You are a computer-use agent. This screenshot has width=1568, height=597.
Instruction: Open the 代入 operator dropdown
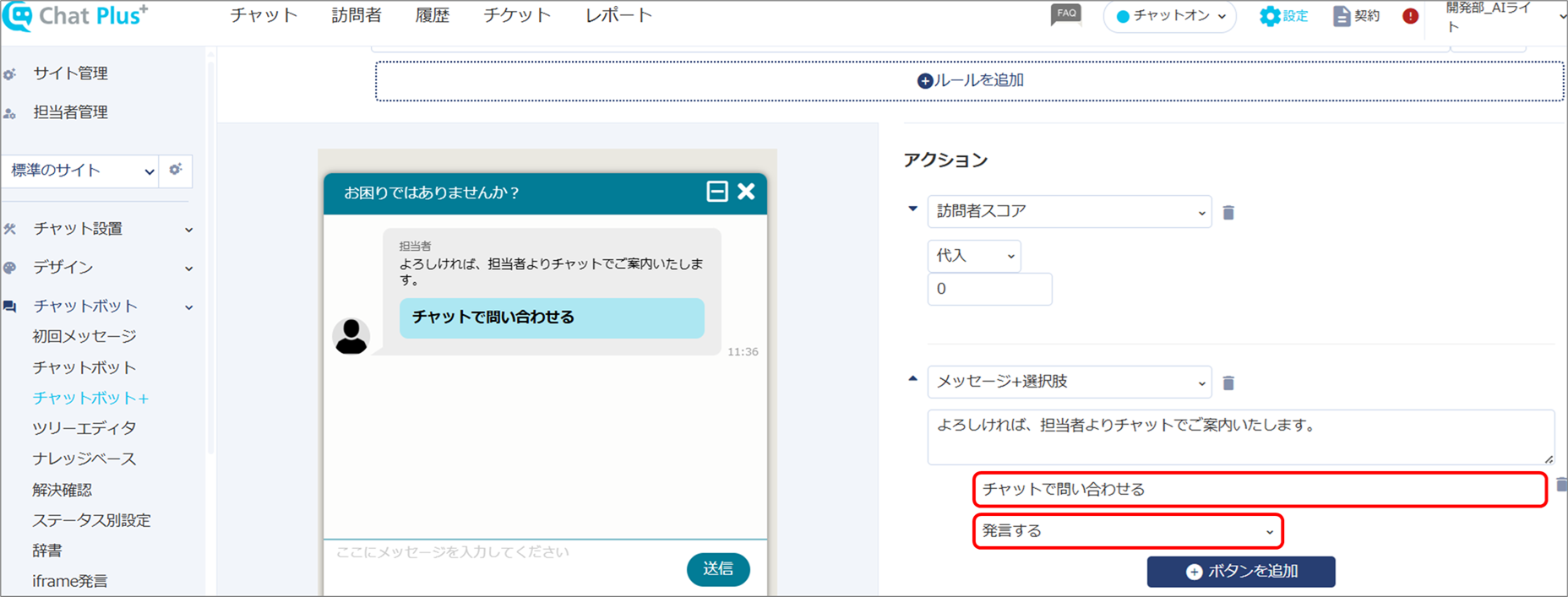click(974, 256)
